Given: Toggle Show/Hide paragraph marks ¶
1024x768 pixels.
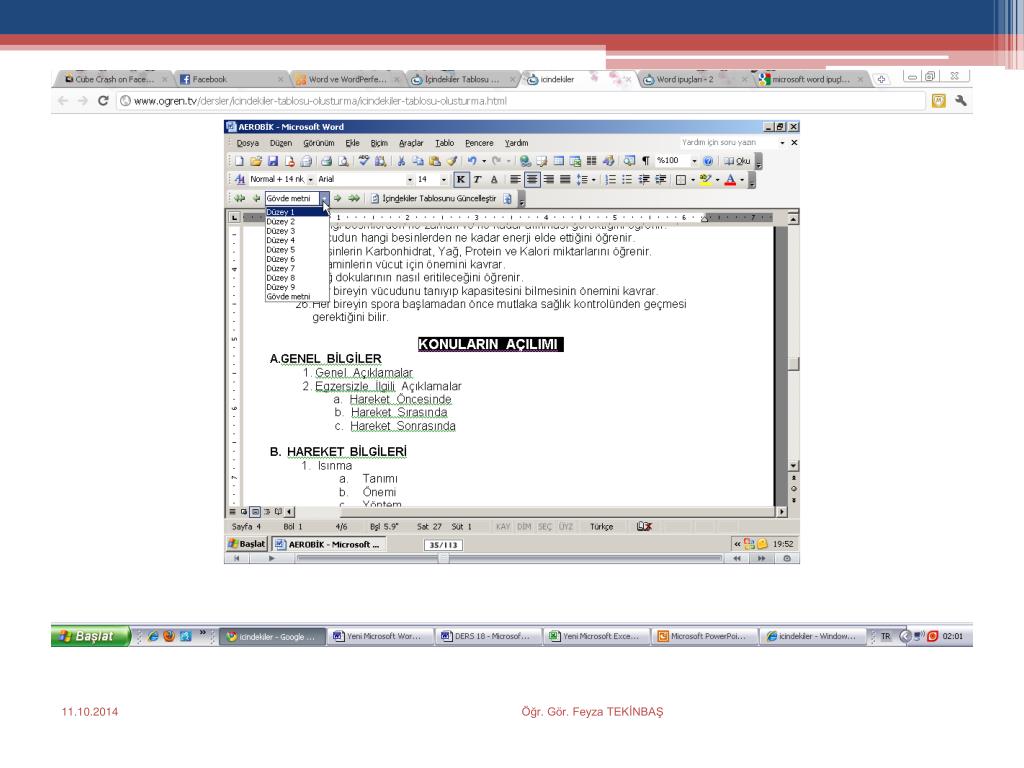Looking at the screenshot, I should coord(645,161).
